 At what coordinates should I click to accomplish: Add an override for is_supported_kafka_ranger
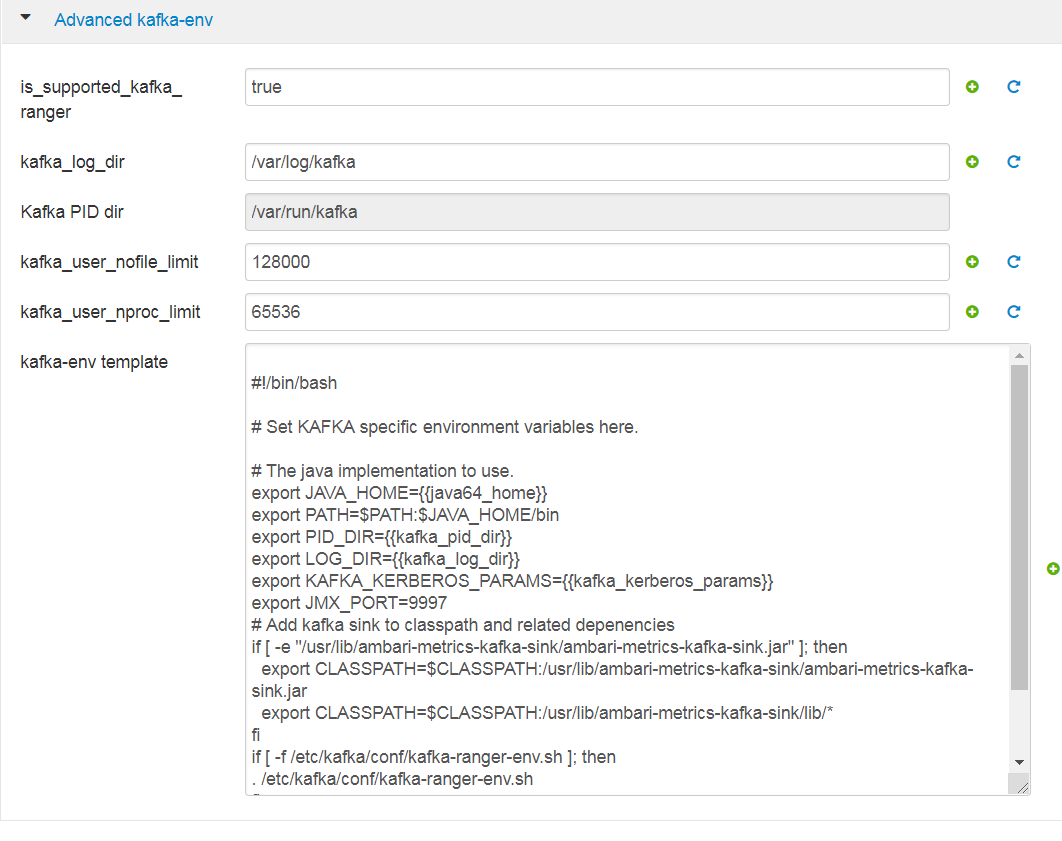(972, 87)
